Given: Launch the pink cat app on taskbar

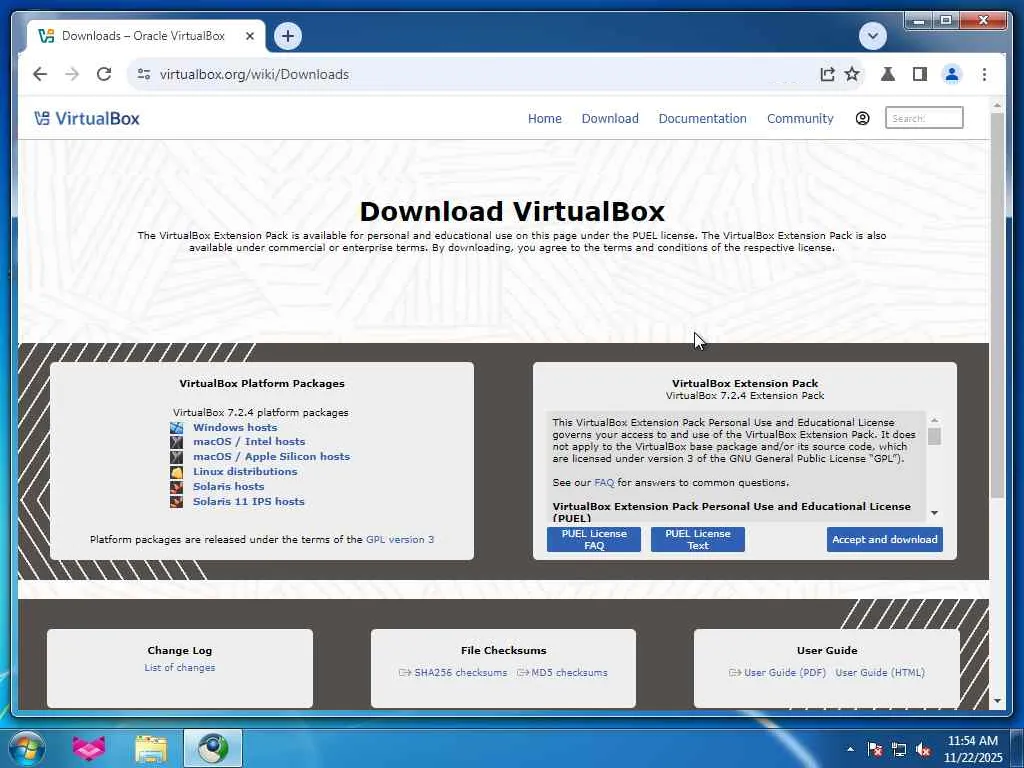Looking at the screenshot, I should pos(89,748).
